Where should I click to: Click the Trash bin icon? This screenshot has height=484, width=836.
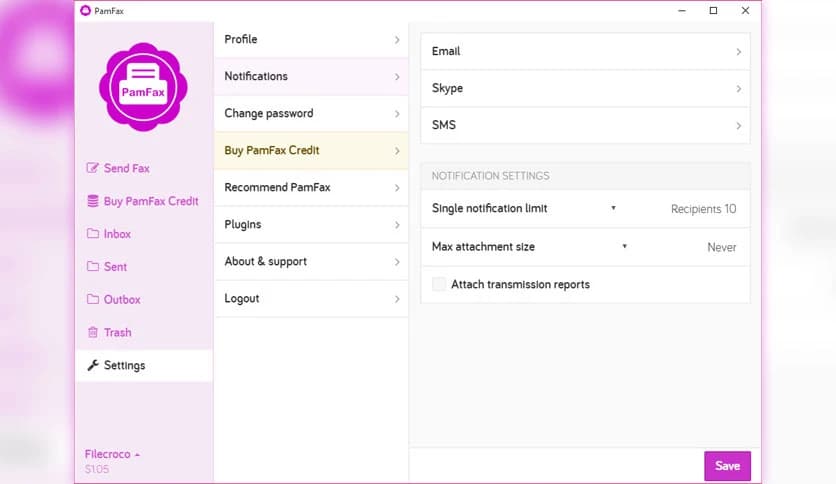(x=93, y=333)
